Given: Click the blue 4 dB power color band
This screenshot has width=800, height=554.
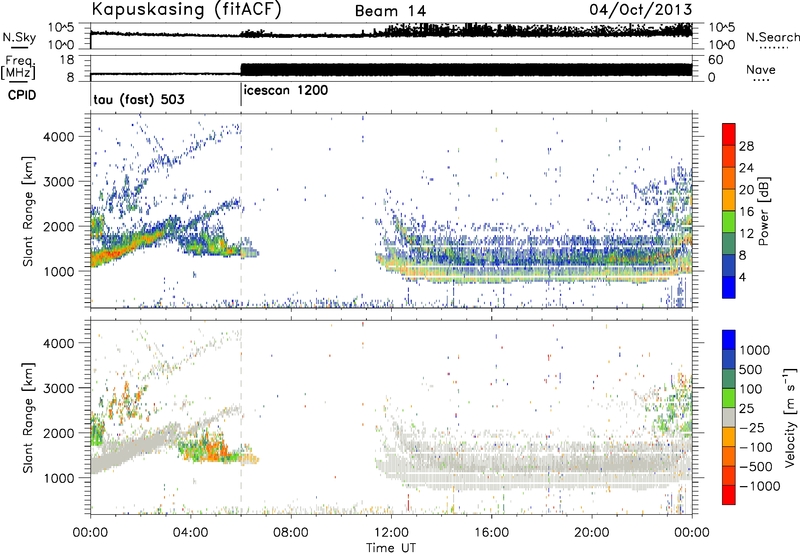Looking at the screenshot, I should [x=729, y=287].
